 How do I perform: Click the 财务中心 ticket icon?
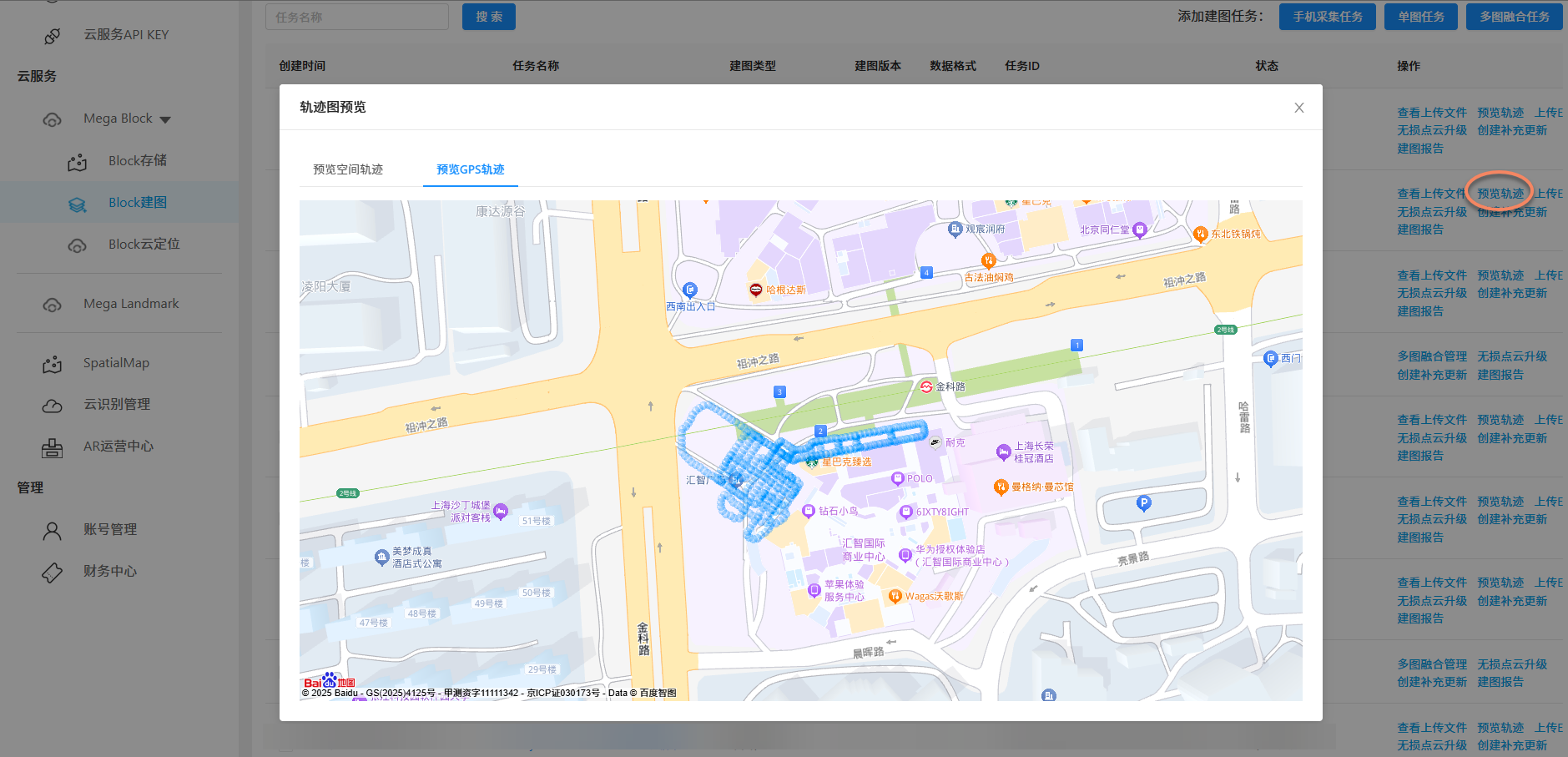point(52,572)
